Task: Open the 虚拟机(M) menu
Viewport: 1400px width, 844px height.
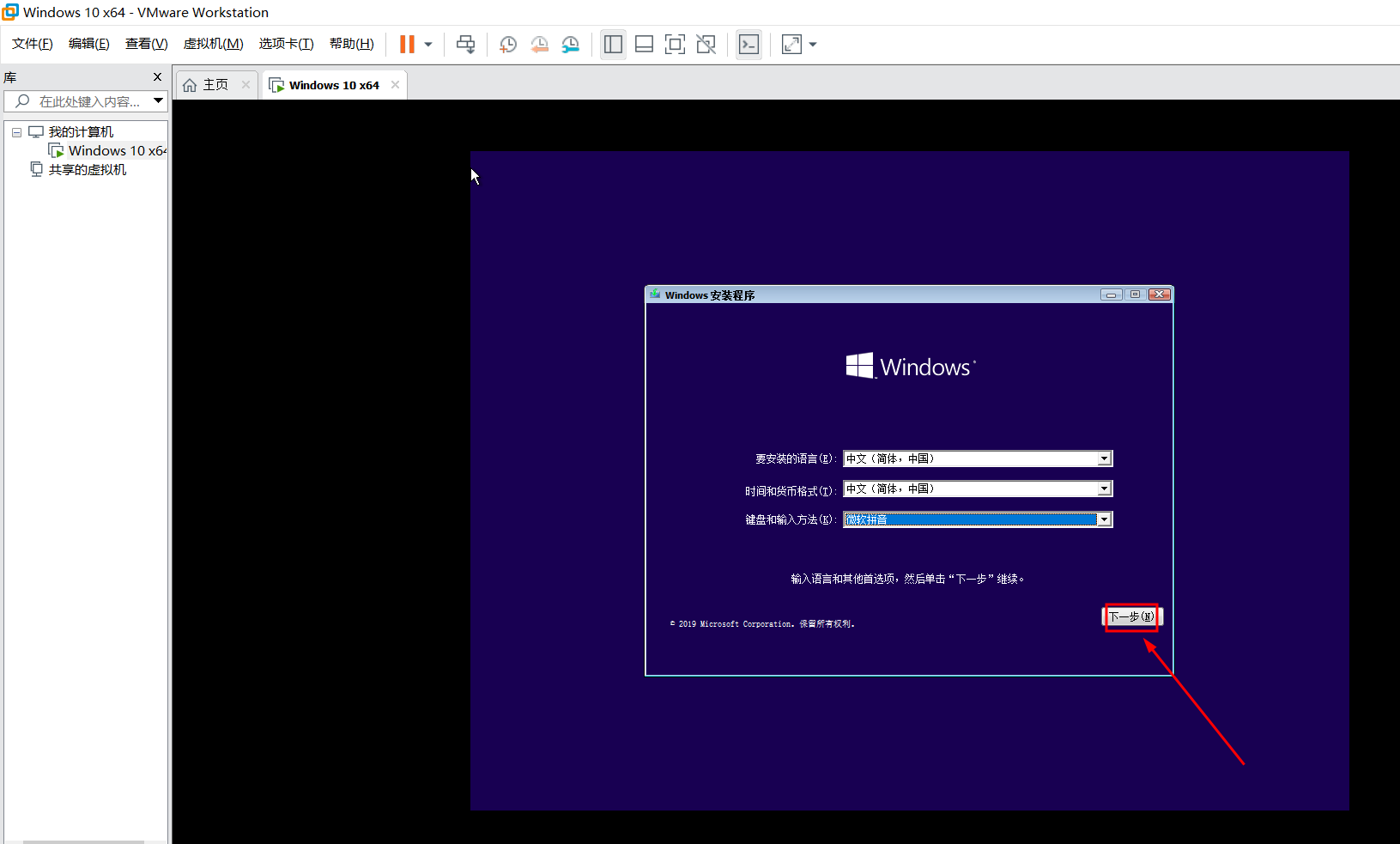Action: tap(214, 44)
